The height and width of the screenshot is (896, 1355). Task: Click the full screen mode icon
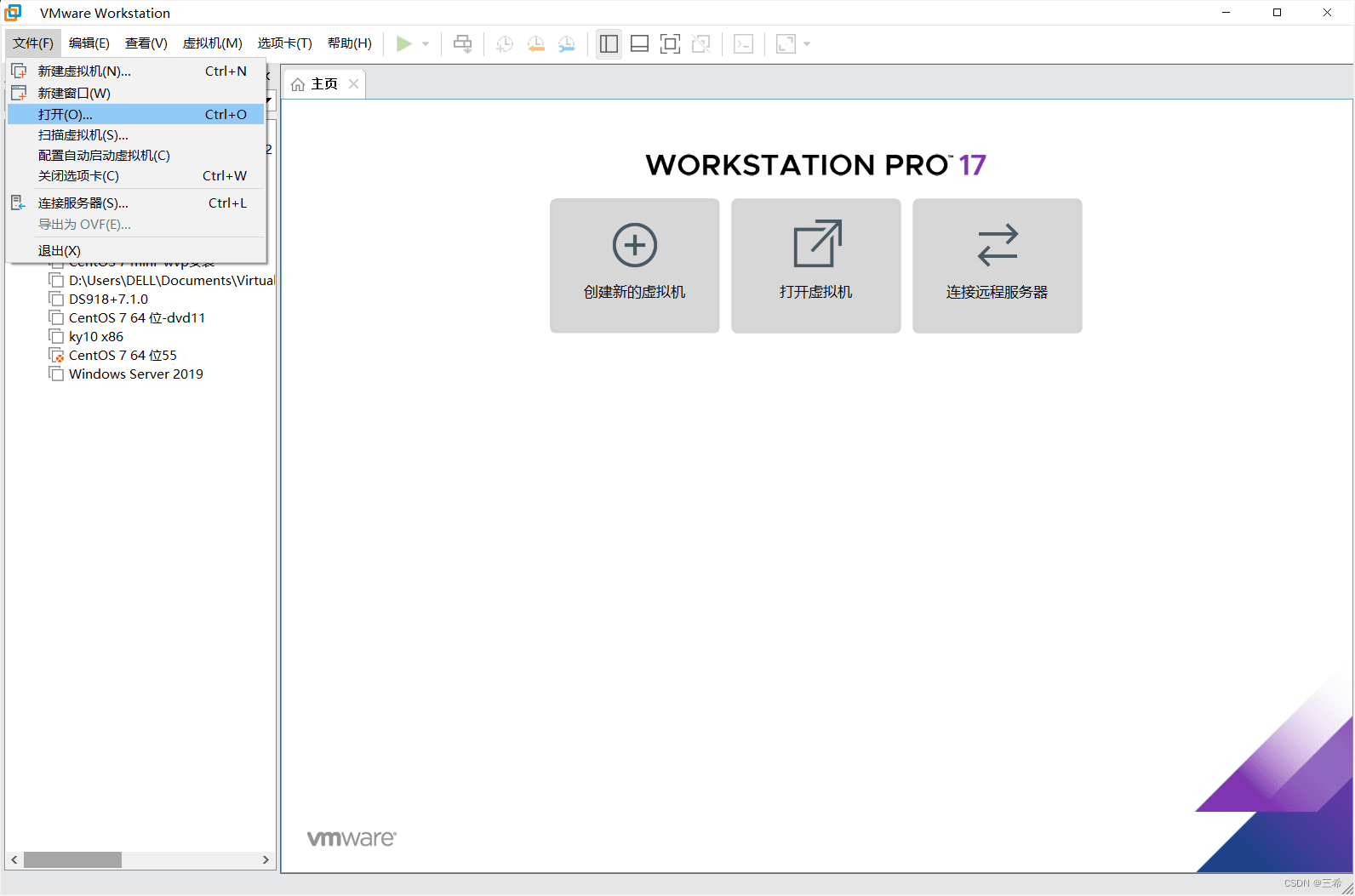click(x=670, y=44)
